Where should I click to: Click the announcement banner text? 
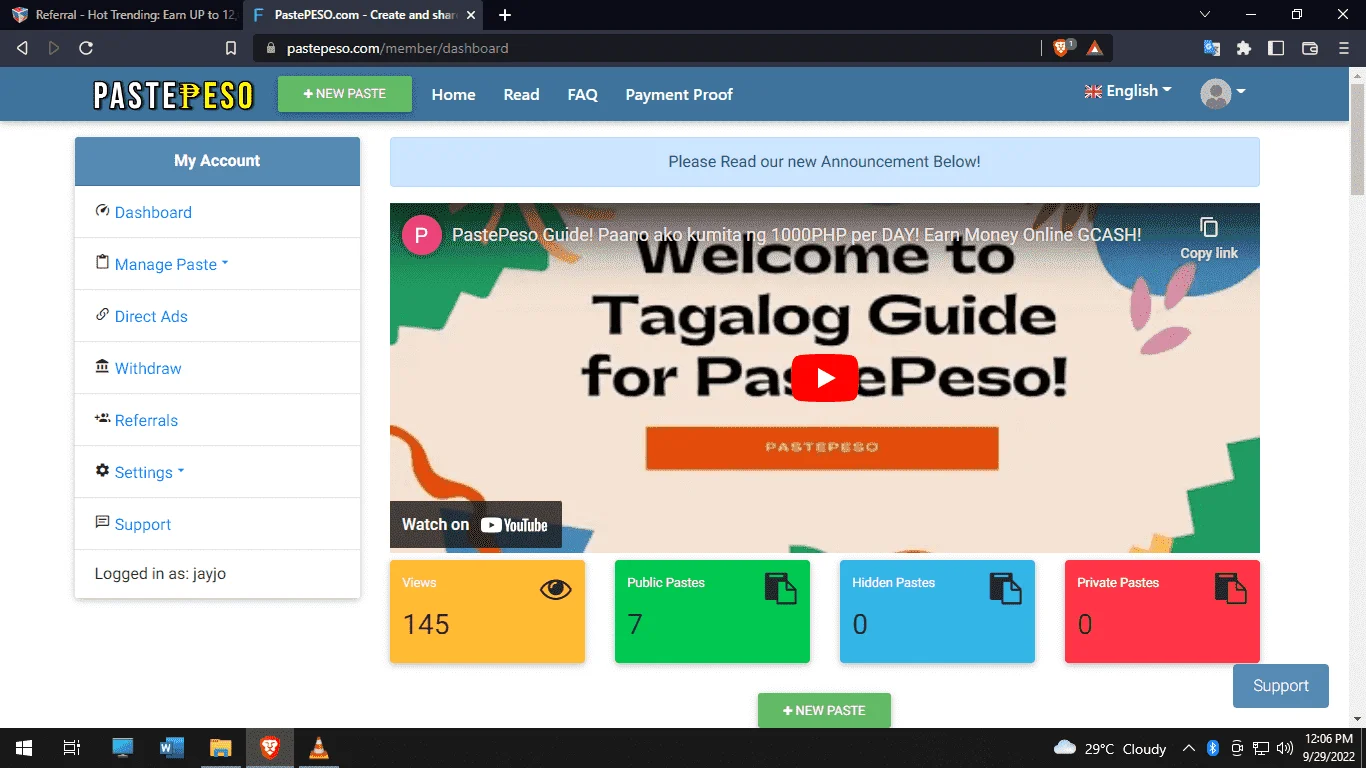click(x=824, y=162)
